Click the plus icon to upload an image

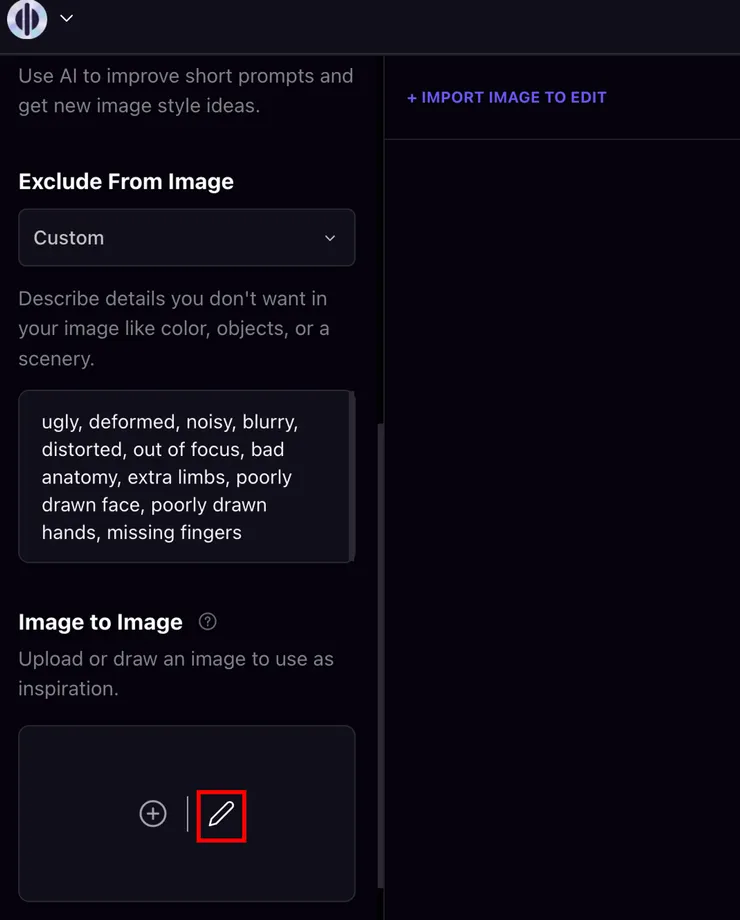point(153,814)
